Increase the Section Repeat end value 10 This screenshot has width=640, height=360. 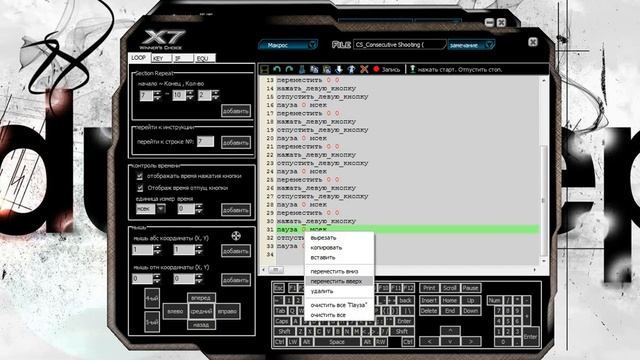coord(189,93)
